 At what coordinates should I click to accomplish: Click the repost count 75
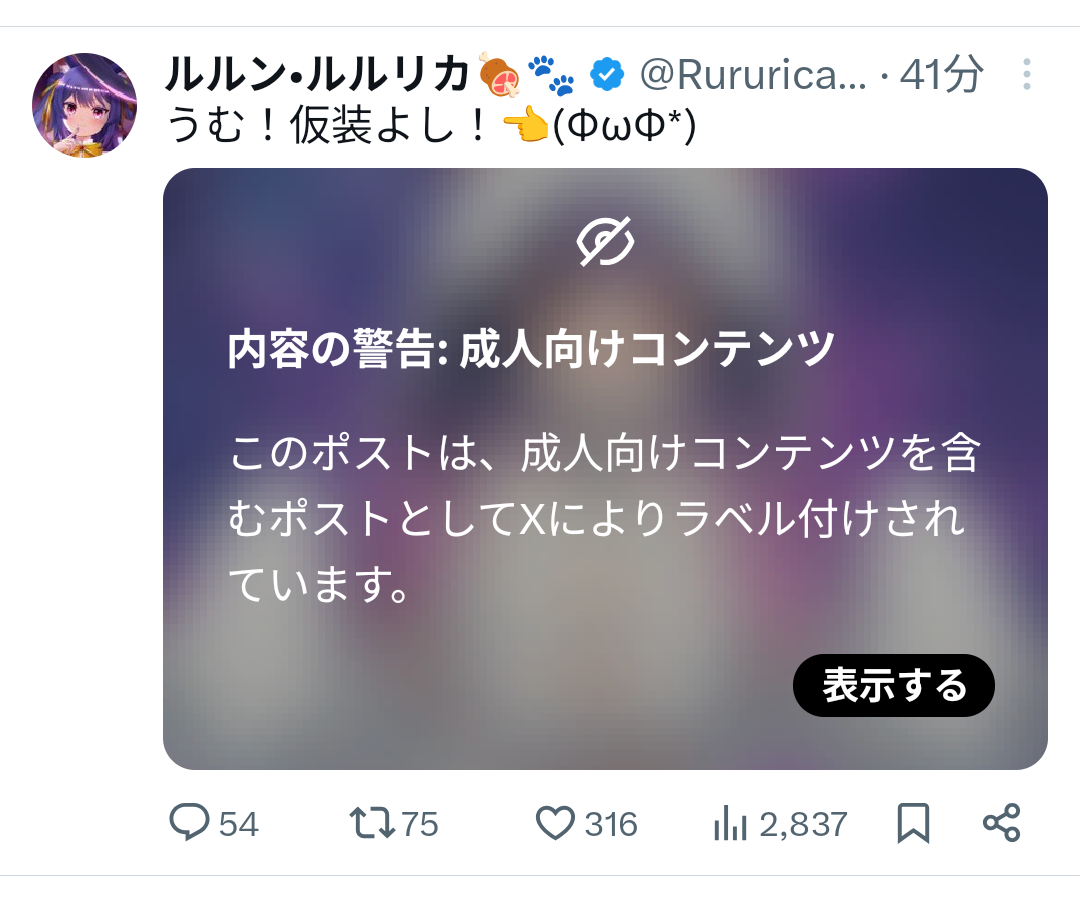[x=419, y=824]
